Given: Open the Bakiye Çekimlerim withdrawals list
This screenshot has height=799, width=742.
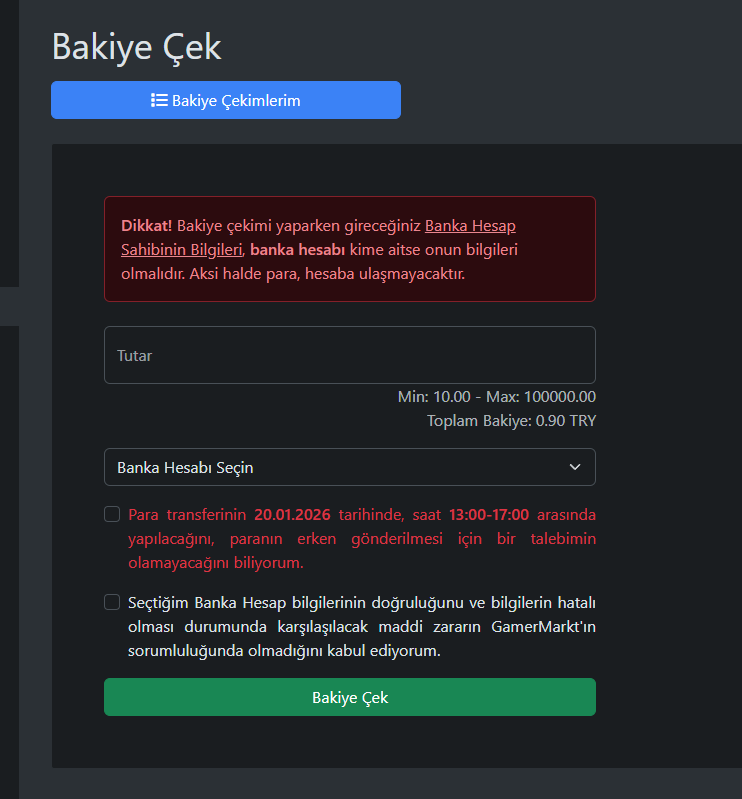Looking at the screenshot, I should coord(226,100).
